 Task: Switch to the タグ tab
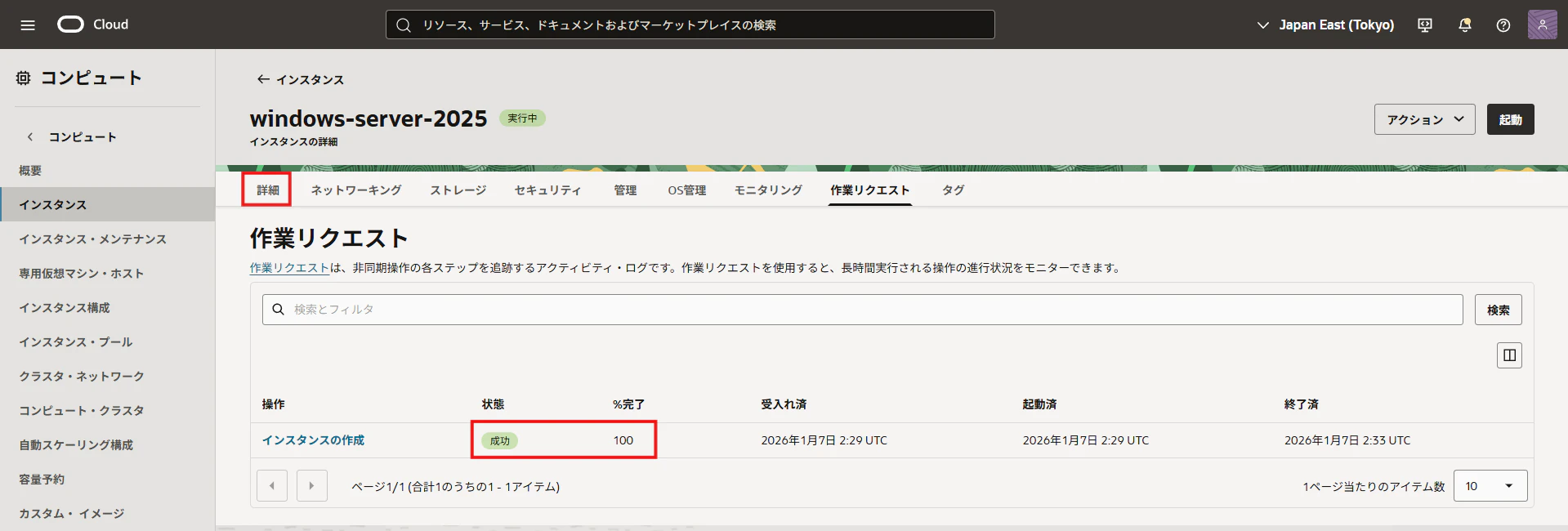click(954, 190)
